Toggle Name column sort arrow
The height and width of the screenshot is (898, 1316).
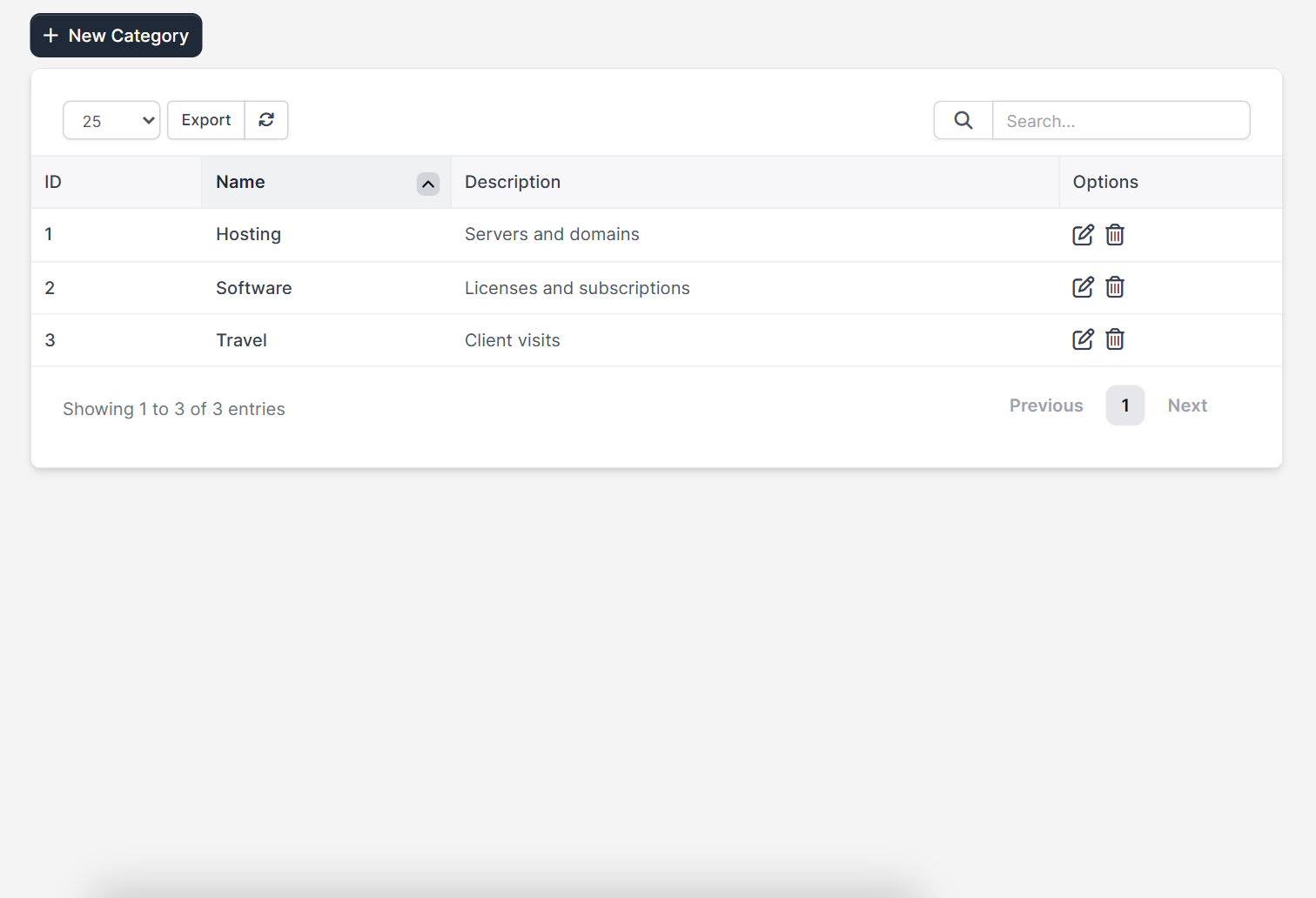pyautogui.click(x=428, y=184)
